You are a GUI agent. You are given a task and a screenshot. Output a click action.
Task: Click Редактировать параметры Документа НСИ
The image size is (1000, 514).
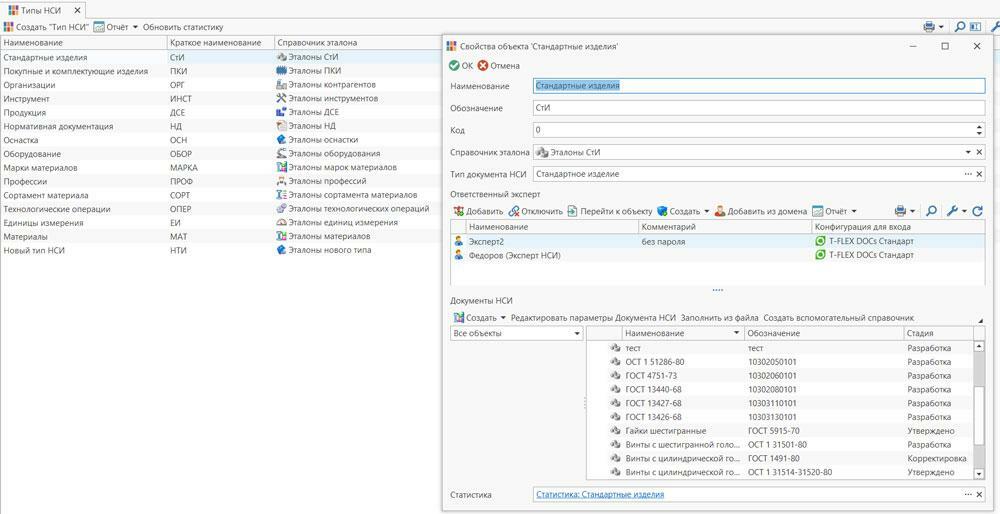click(593, 318)
